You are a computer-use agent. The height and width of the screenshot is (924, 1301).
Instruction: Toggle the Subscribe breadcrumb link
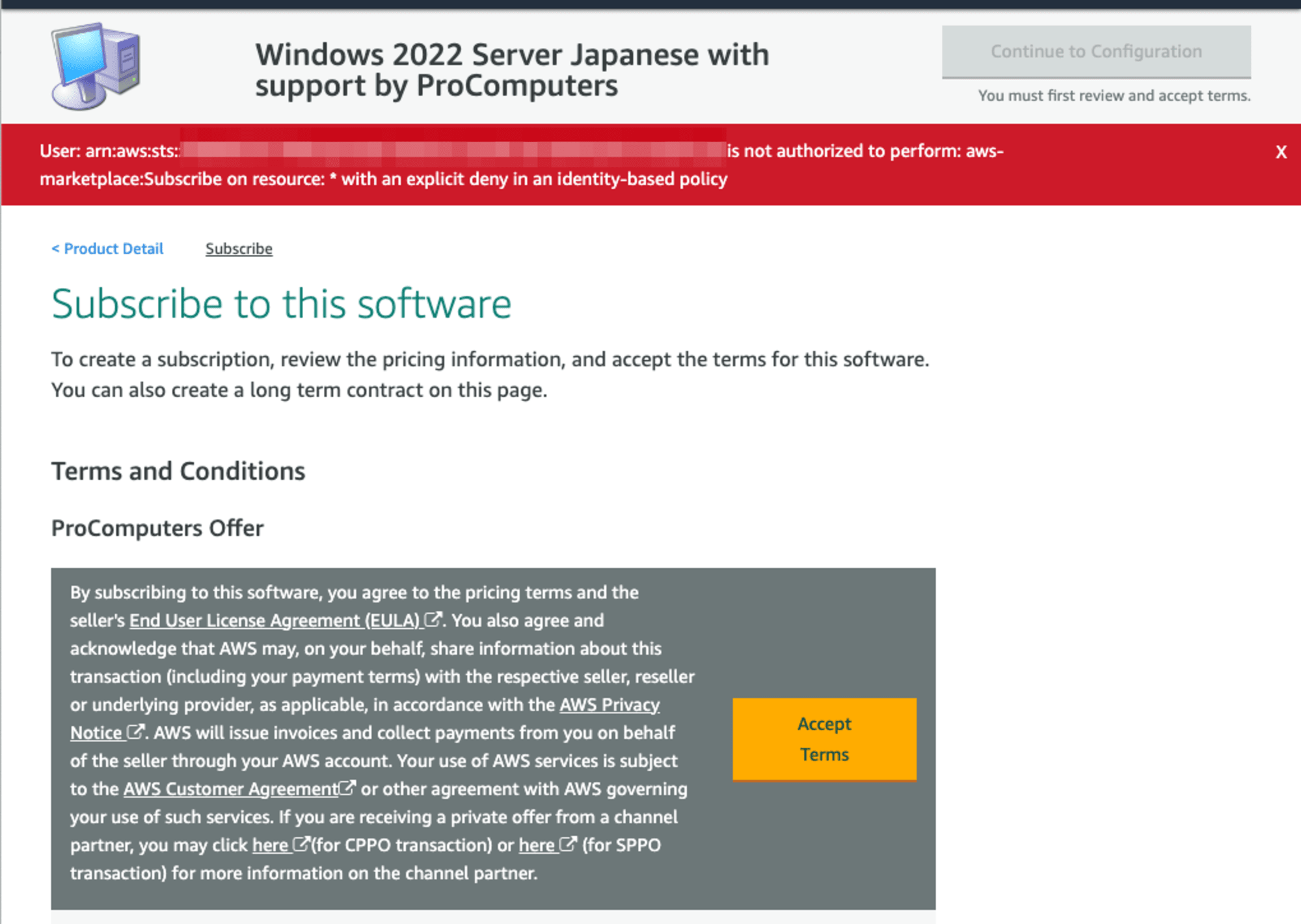pyautogui.click(x=239, y=249)
